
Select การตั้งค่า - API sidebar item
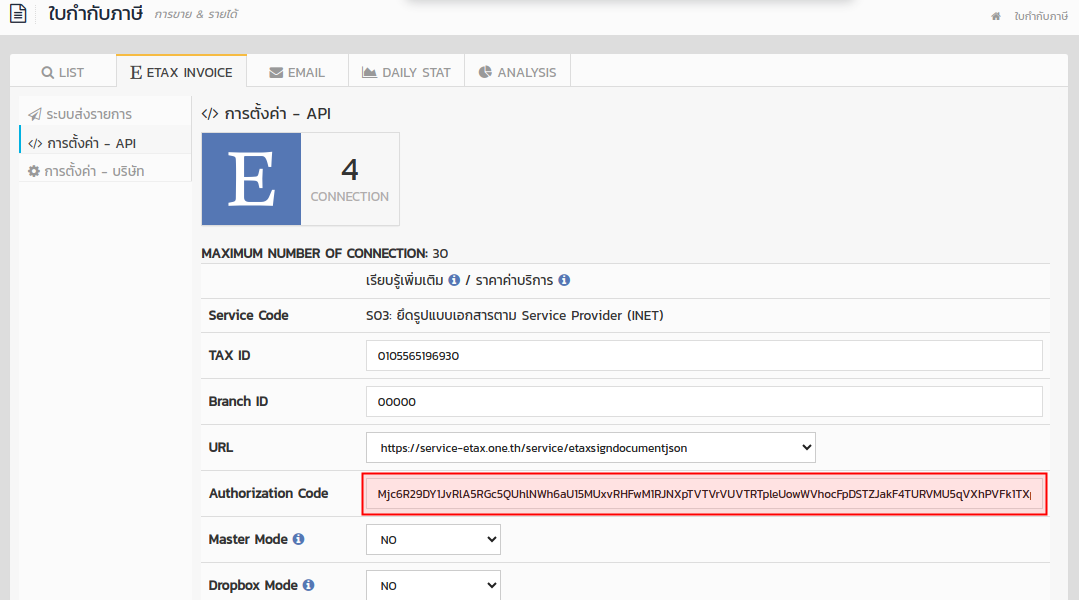click(x=105, y=143)
